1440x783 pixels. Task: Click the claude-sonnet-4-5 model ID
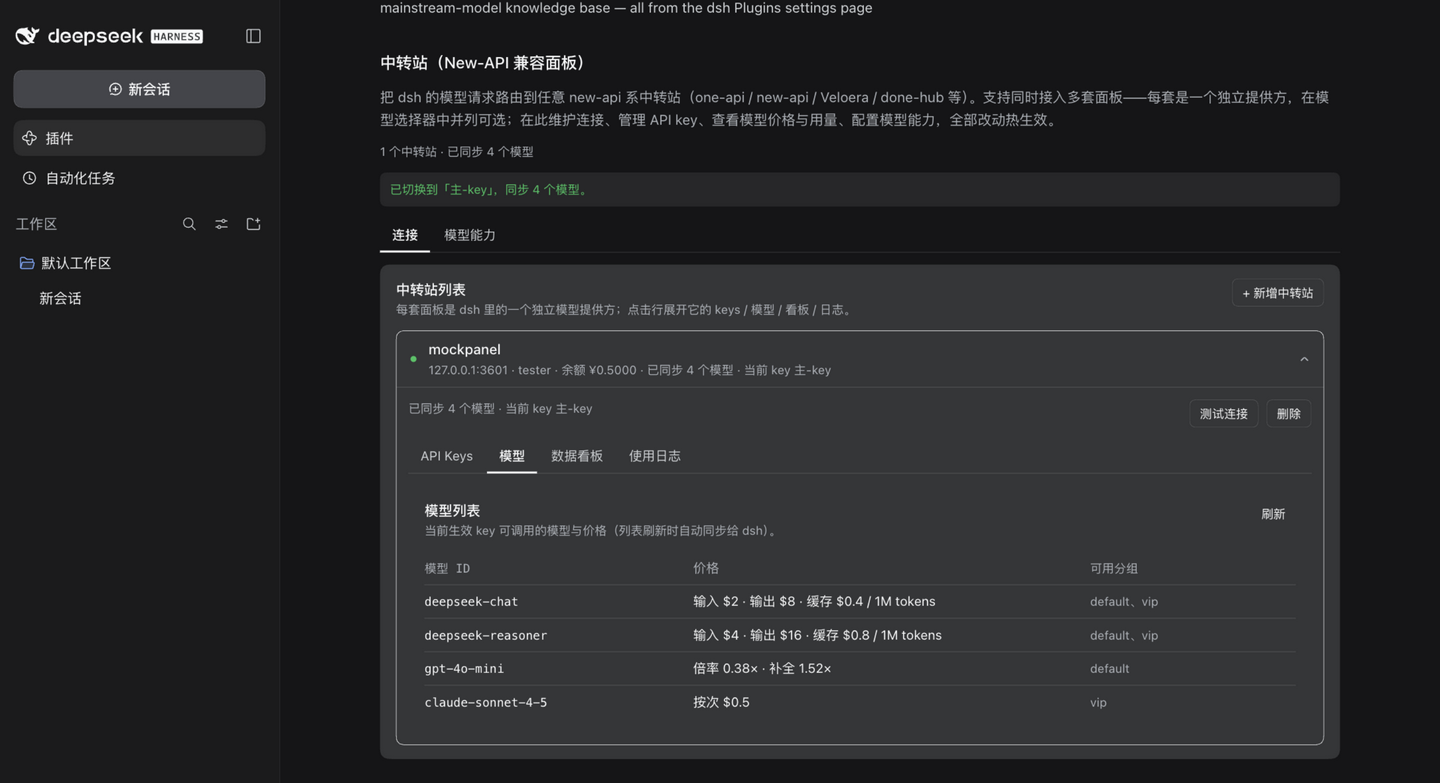click(486, 702)
